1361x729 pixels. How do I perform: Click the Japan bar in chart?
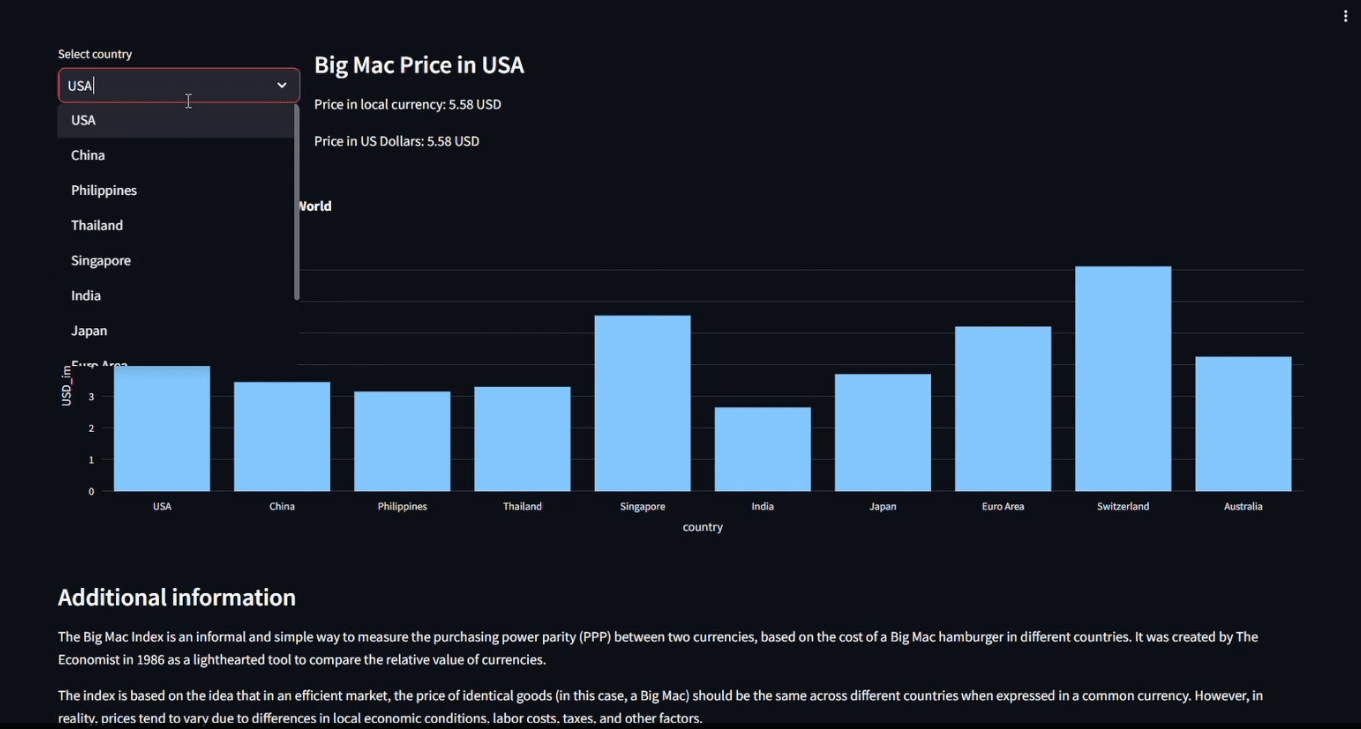(x=882, y=432)
